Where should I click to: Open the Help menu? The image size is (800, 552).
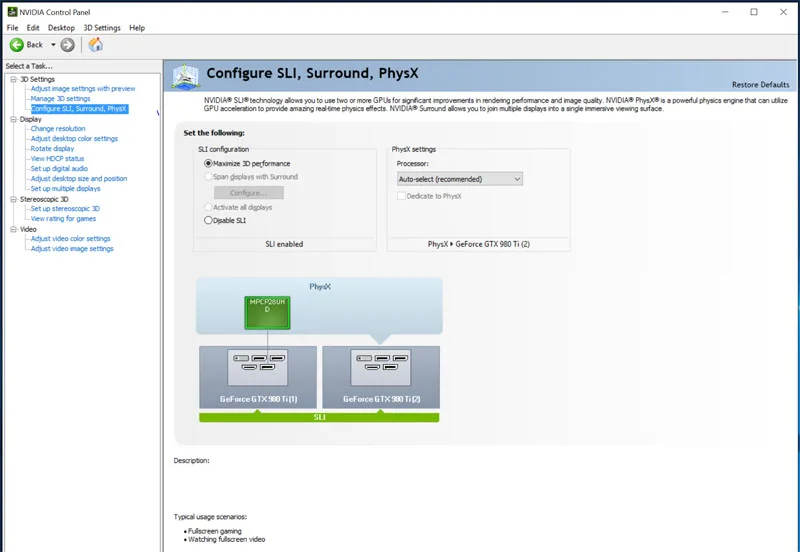coord(137,28)
